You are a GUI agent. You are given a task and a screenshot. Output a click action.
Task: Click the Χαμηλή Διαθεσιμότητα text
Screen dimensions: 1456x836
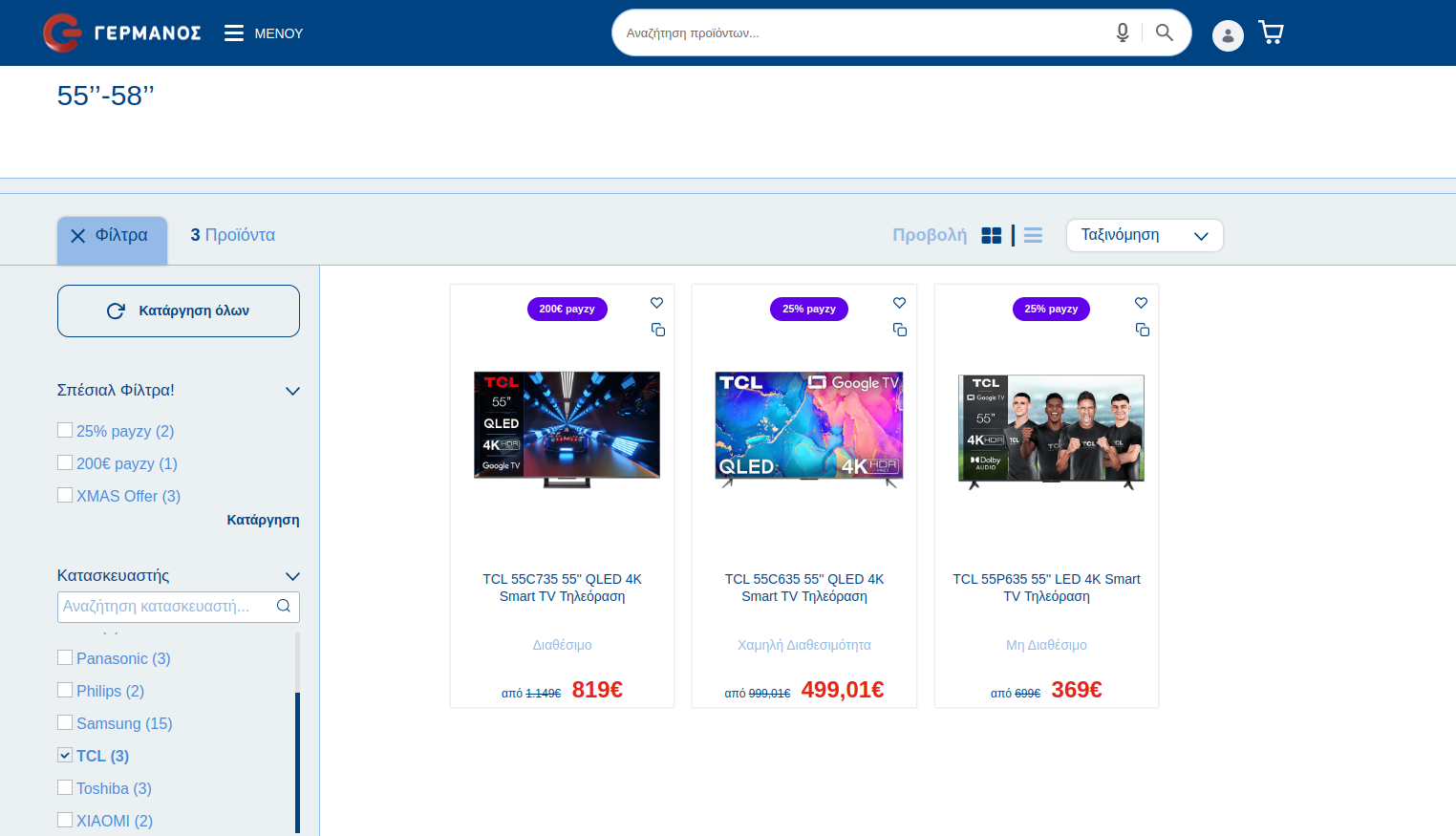(x=804, y=645)
